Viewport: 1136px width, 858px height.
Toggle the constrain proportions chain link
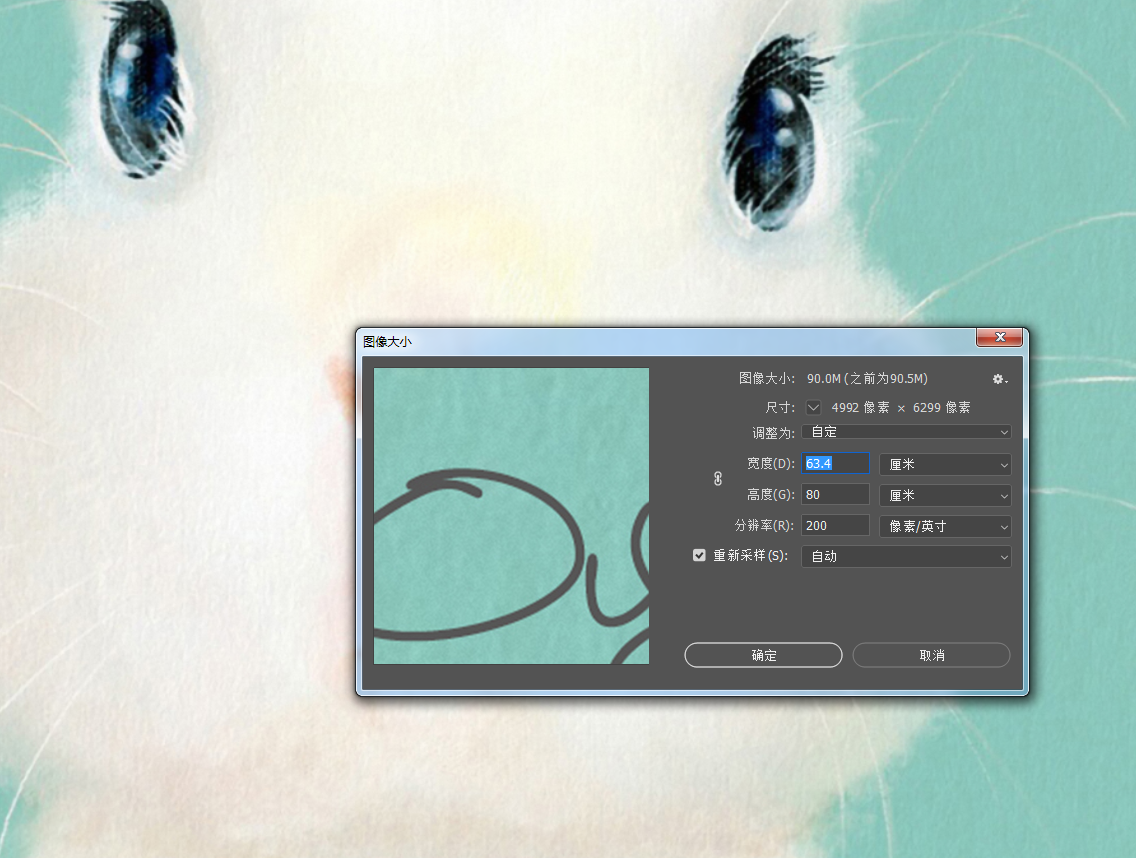(718, 479)
